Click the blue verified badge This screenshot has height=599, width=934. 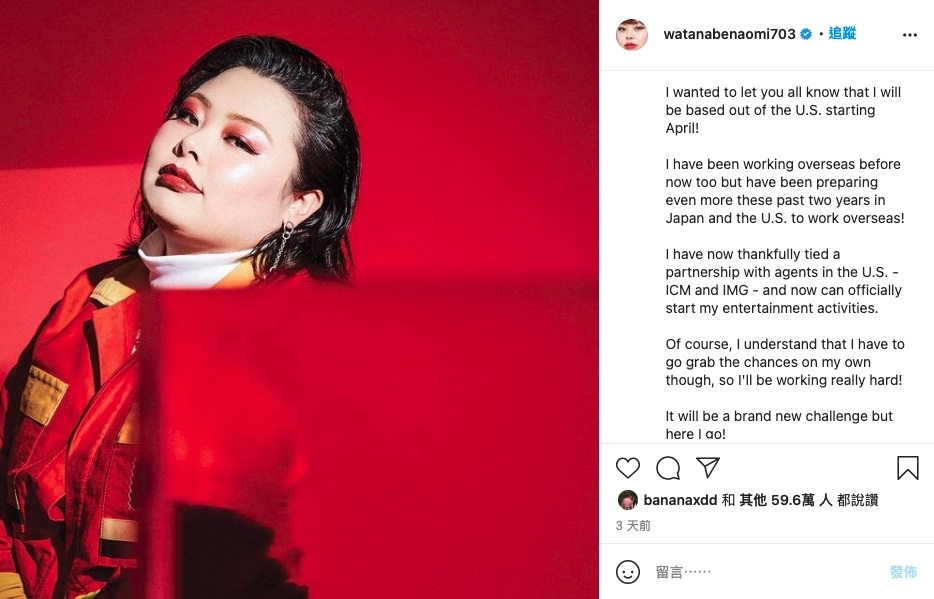click(x=806, y=35)
